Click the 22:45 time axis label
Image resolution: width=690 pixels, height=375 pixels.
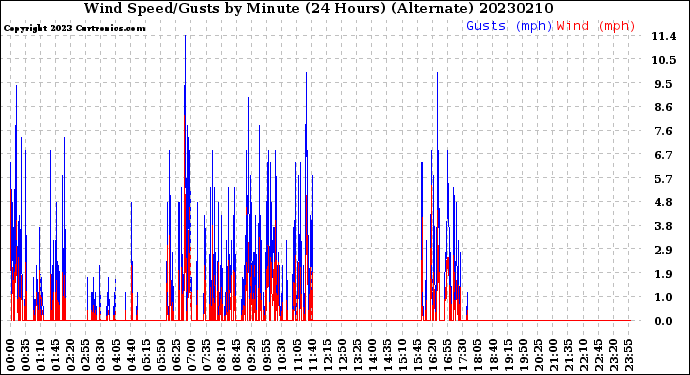tap(597, 355)
